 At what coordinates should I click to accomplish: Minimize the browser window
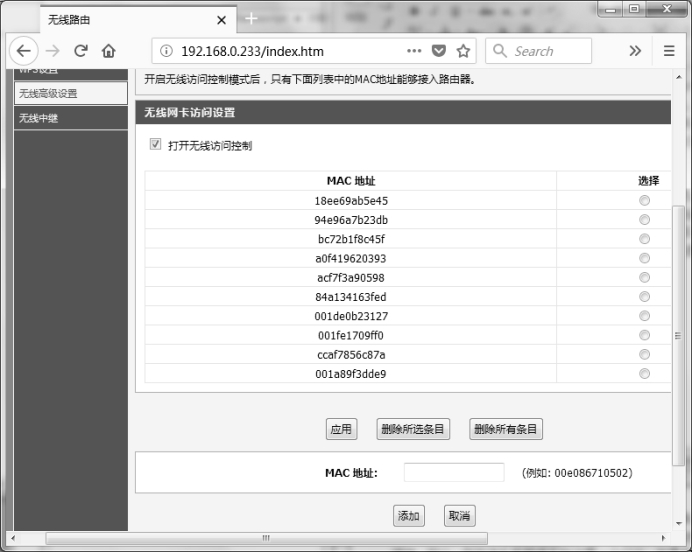tap(610, 9)
